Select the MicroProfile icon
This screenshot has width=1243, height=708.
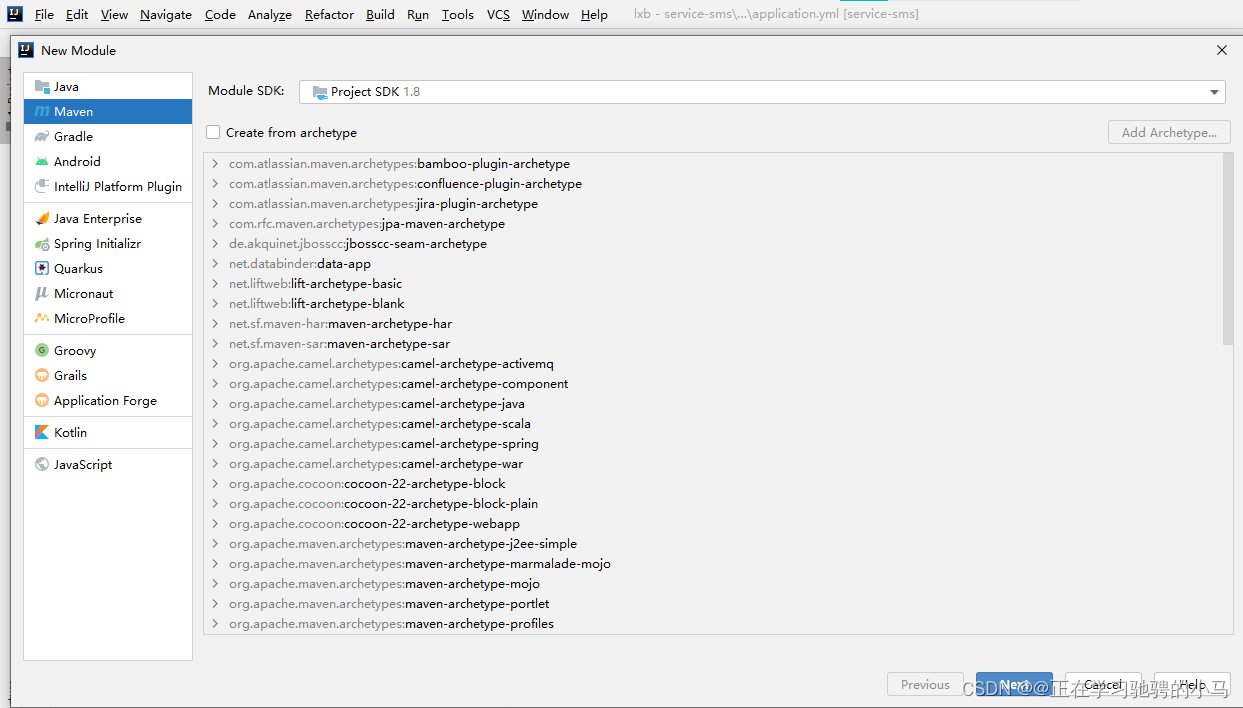point(42,318)
